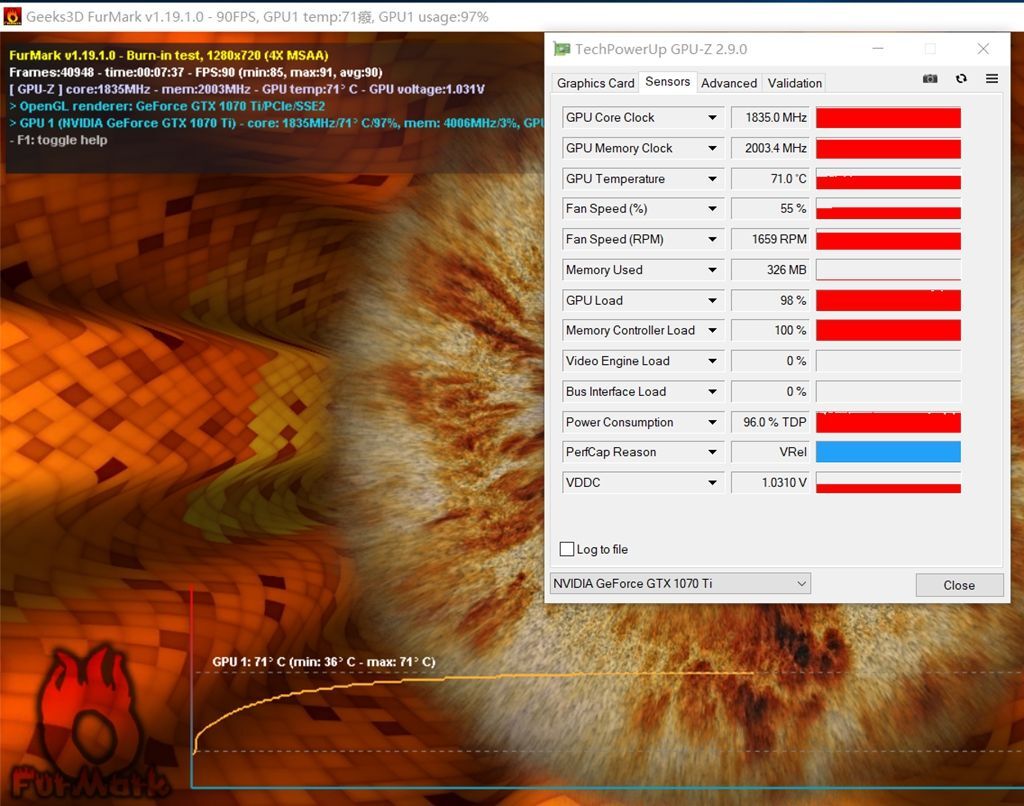Open the Video Engine Load sensor dropdown
This screenshot has height=806, width=1024.
[712, 361]
